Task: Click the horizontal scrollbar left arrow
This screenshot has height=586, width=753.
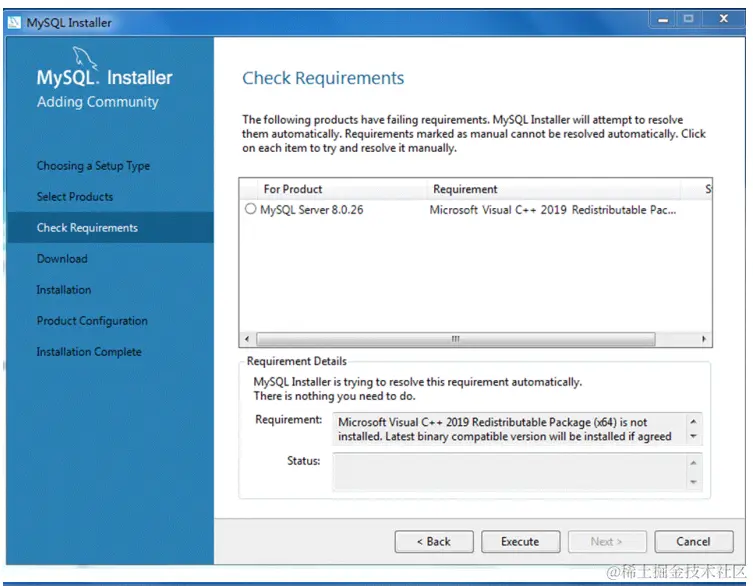Action: tap(247, 339)
